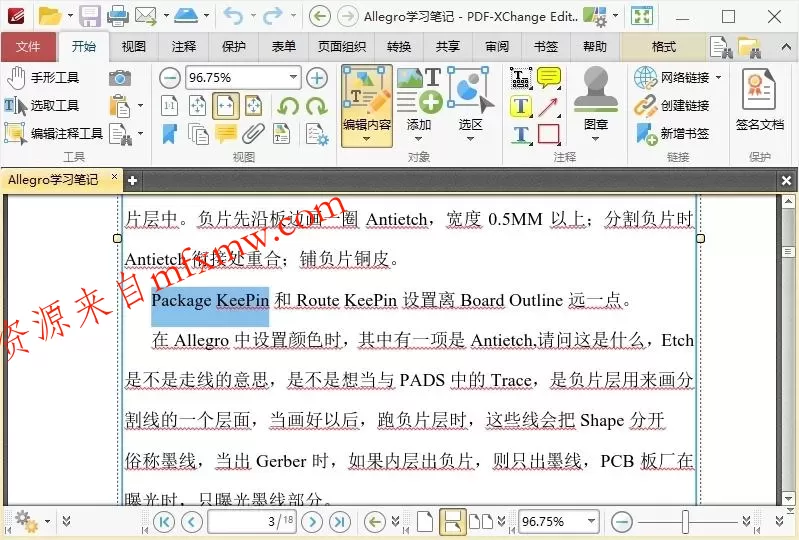Screen dimensions: 799x540
Task: Click the zoom in plus button
Action: point(317,78)
